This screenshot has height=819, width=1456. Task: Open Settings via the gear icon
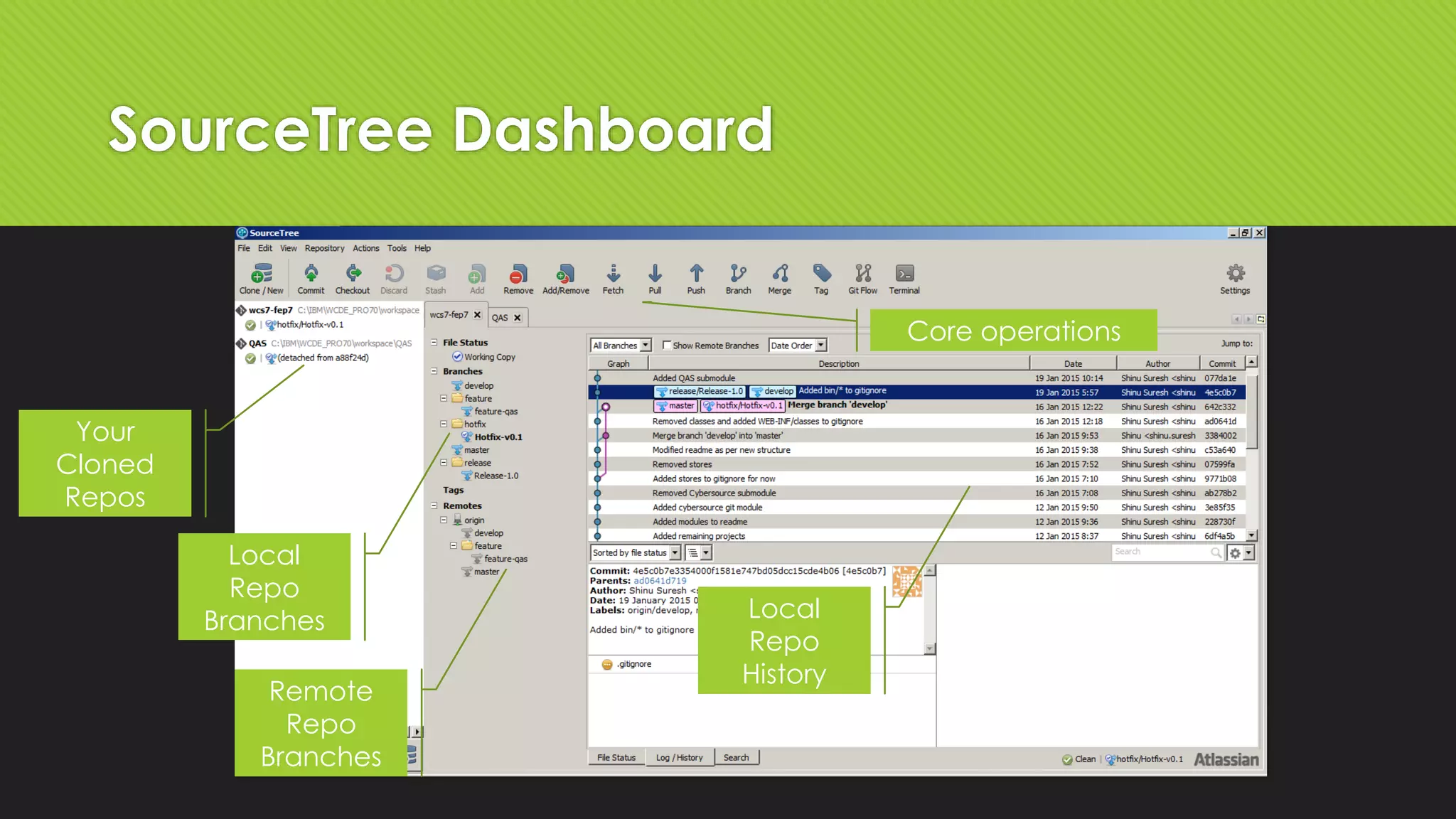click(1235, 274)
